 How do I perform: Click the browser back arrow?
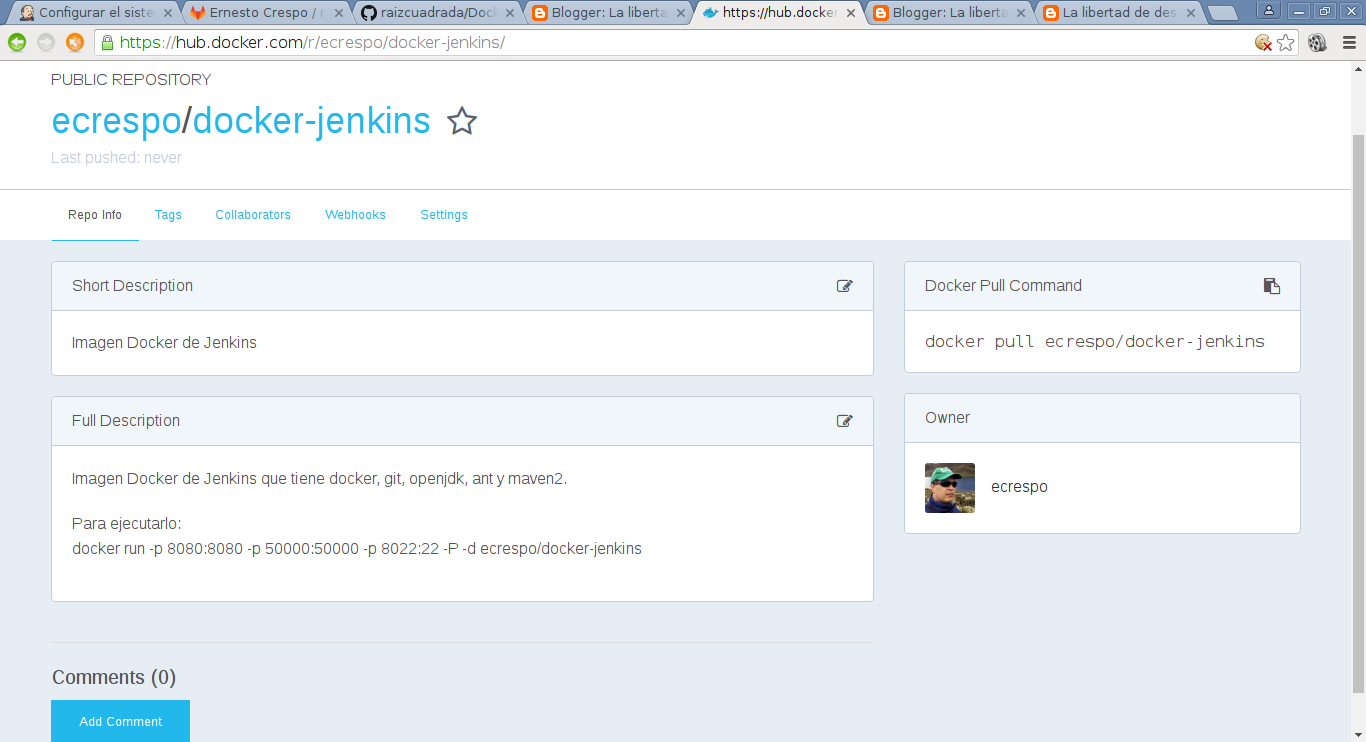17,42
